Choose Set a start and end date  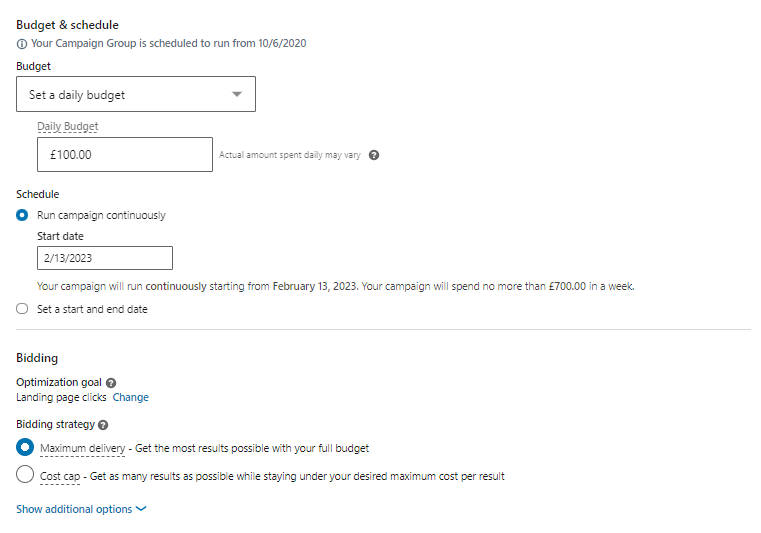(x=23, y=309)
